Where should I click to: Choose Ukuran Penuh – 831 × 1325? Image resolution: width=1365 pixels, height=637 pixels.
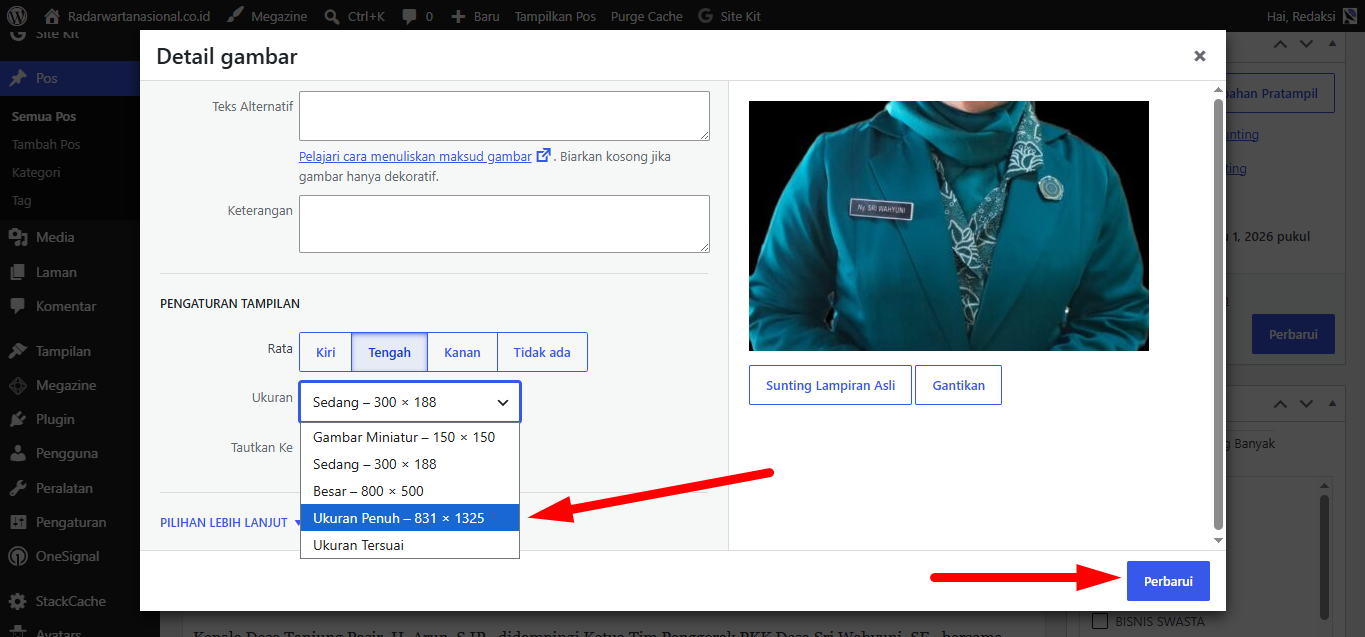(410, 518)
